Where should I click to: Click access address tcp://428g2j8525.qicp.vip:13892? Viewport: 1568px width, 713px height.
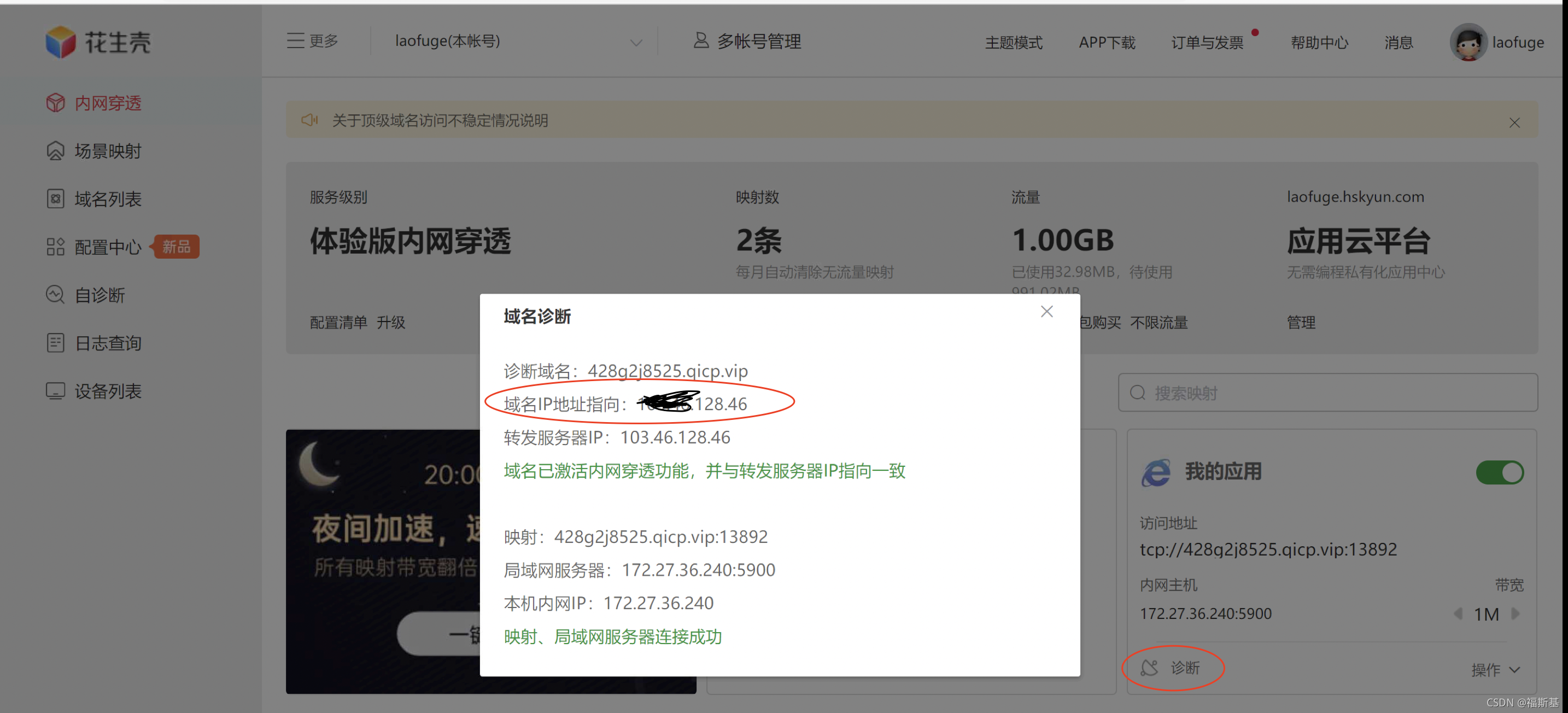tap(1268, 549)
